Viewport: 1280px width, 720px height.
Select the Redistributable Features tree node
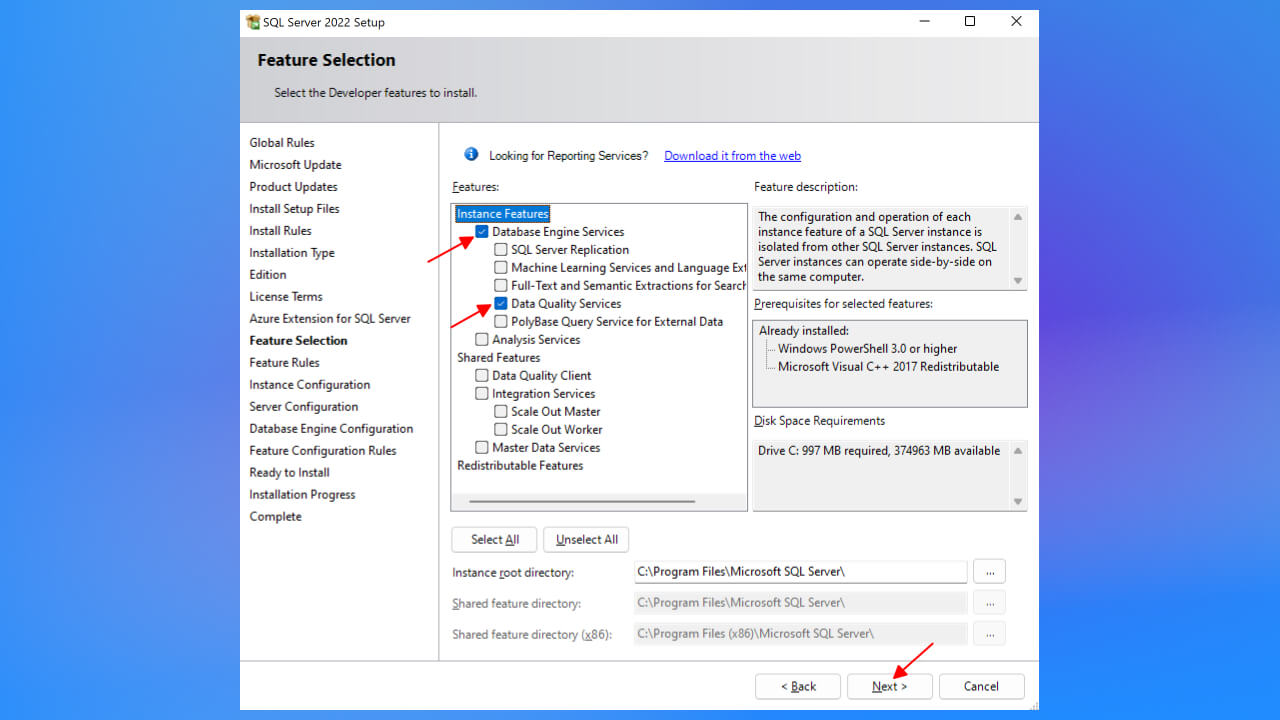pos(520,466)
